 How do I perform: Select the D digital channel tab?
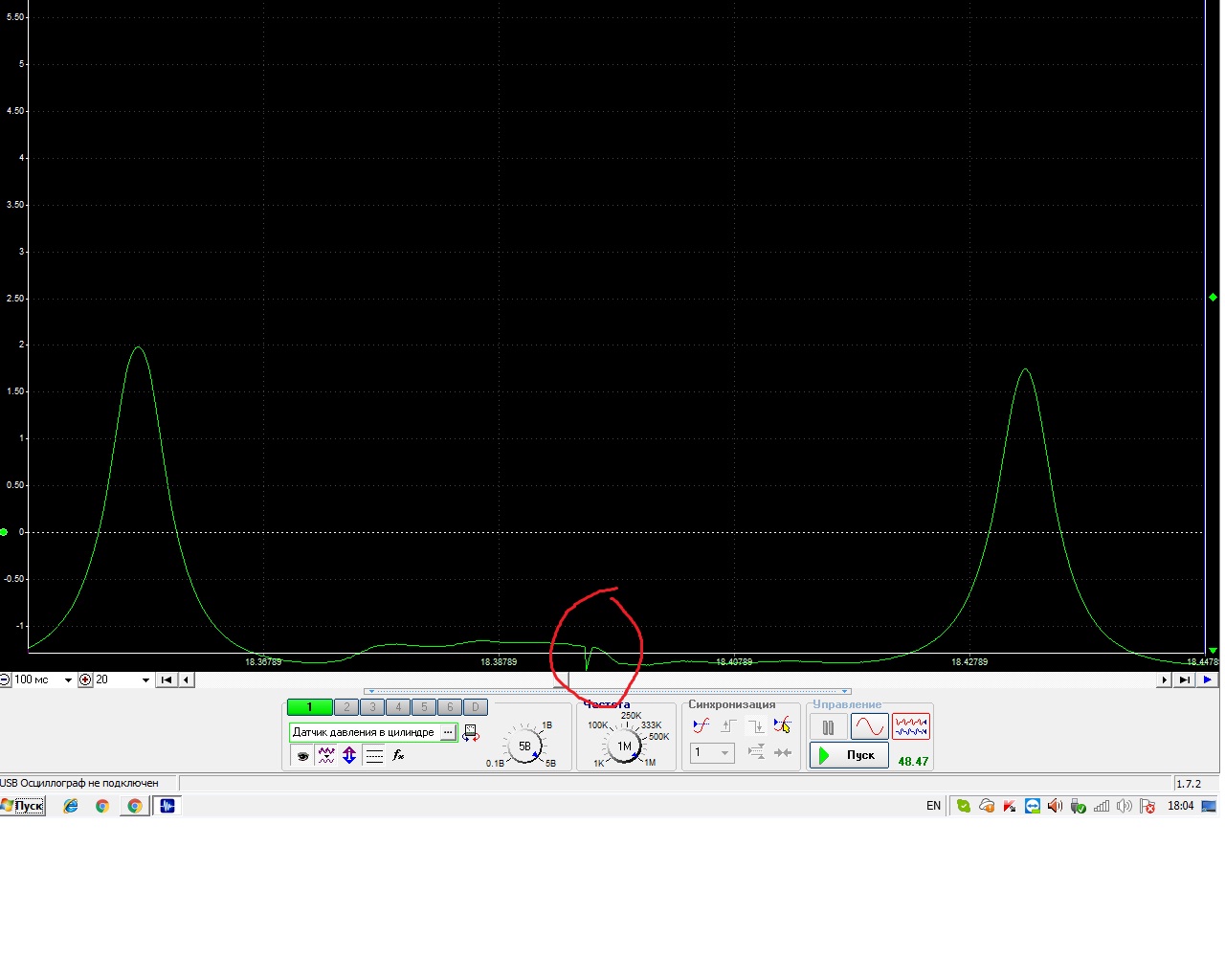tap(476, 707)
